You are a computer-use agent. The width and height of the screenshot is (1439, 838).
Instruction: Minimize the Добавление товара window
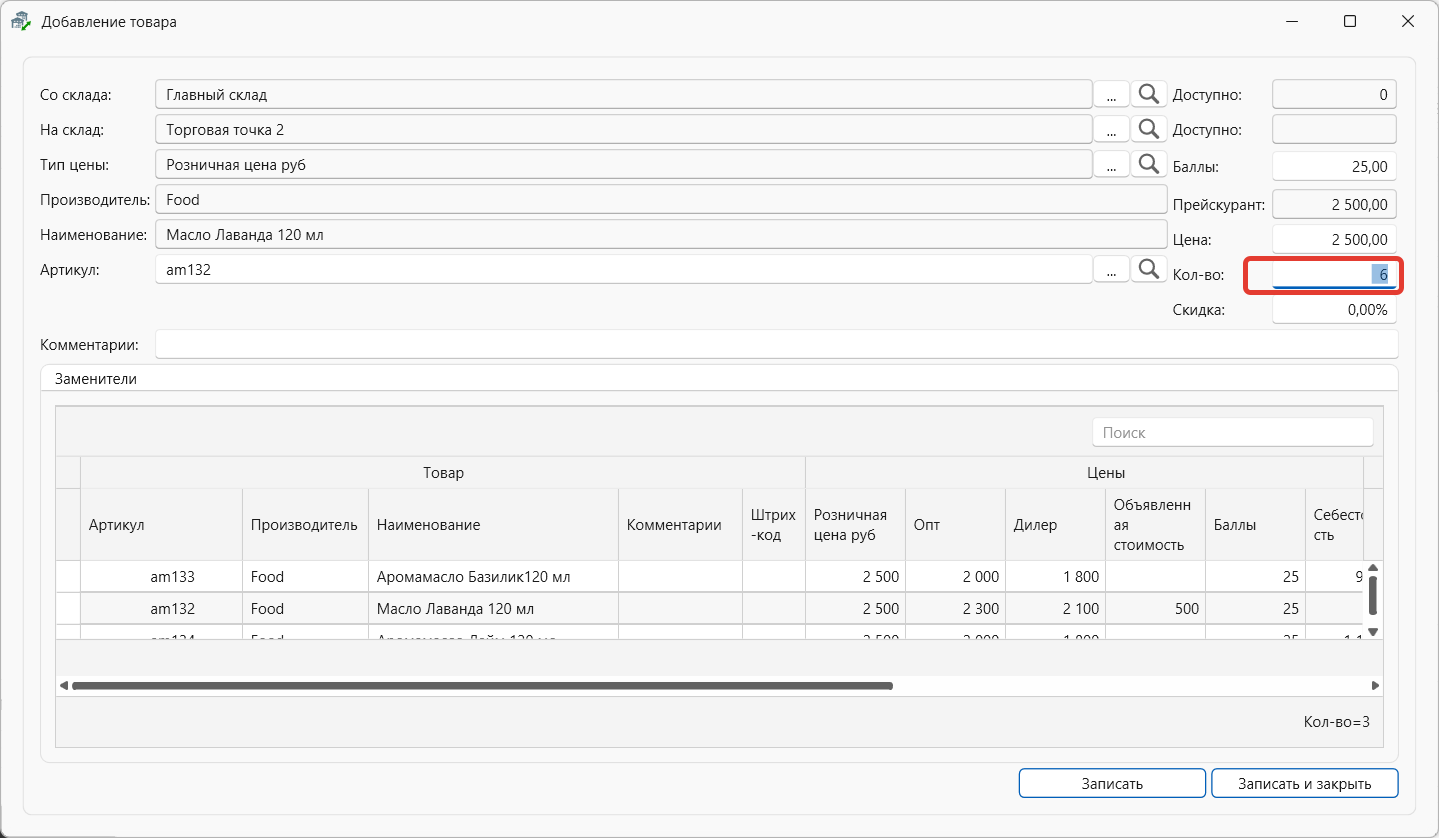1291,21
